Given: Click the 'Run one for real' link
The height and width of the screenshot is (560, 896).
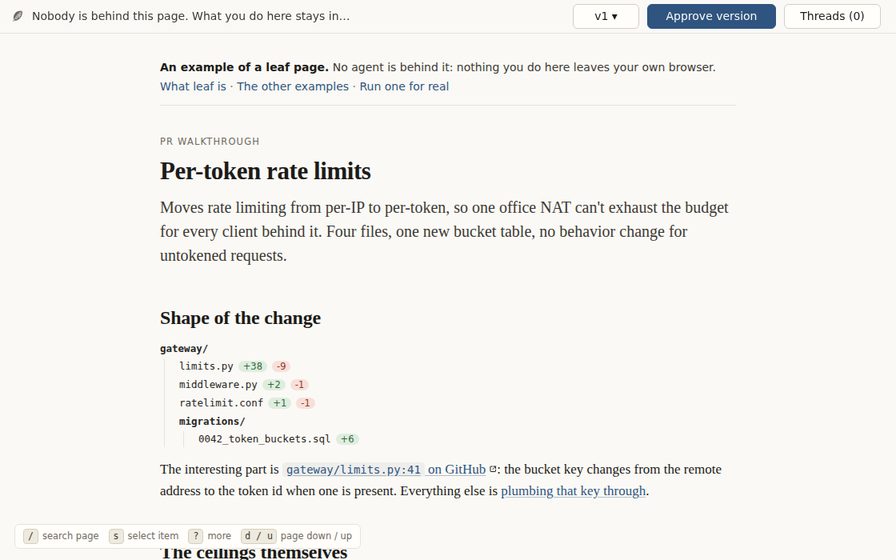Looking at the screenshot, I should (x=404, y=86).
